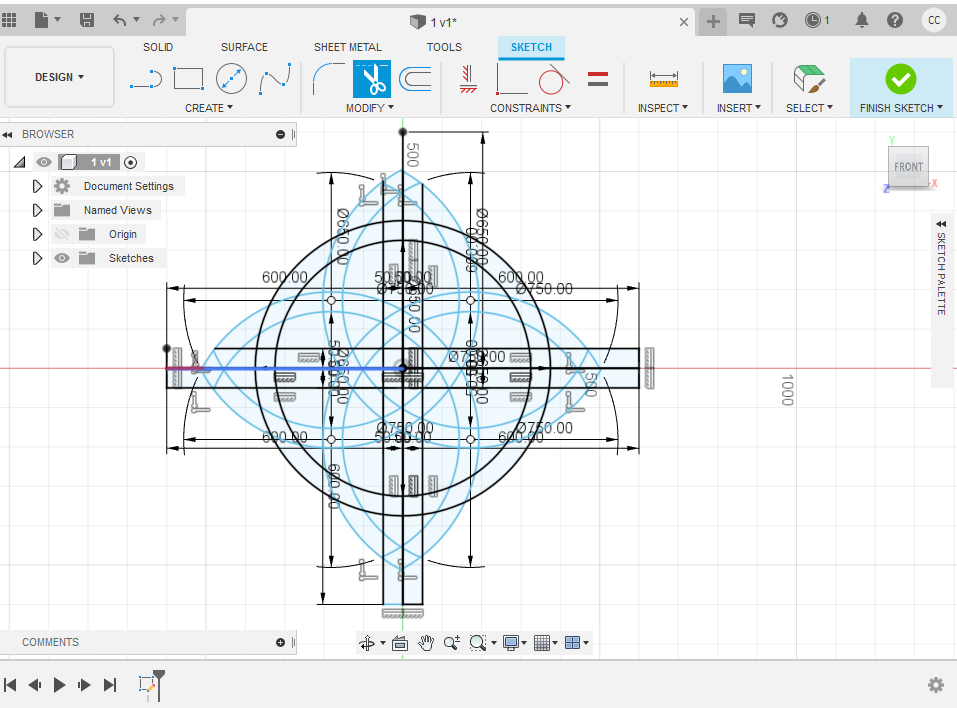Redo the last action
This screenshot has width=957, height=708.
(x=159, y=20)
